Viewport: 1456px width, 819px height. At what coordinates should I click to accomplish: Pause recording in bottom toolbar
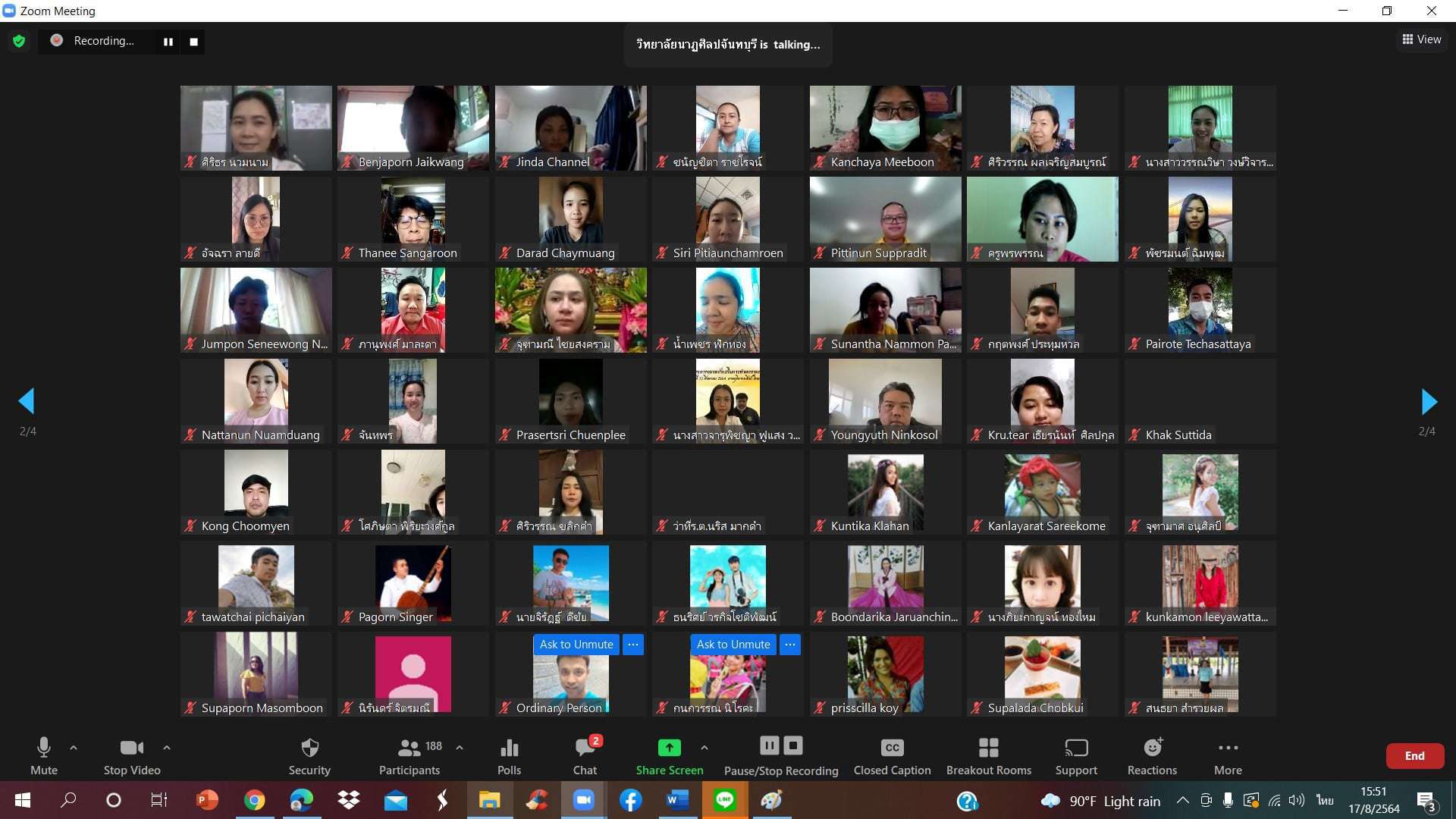pyautogui.click(x=769, y=746)
